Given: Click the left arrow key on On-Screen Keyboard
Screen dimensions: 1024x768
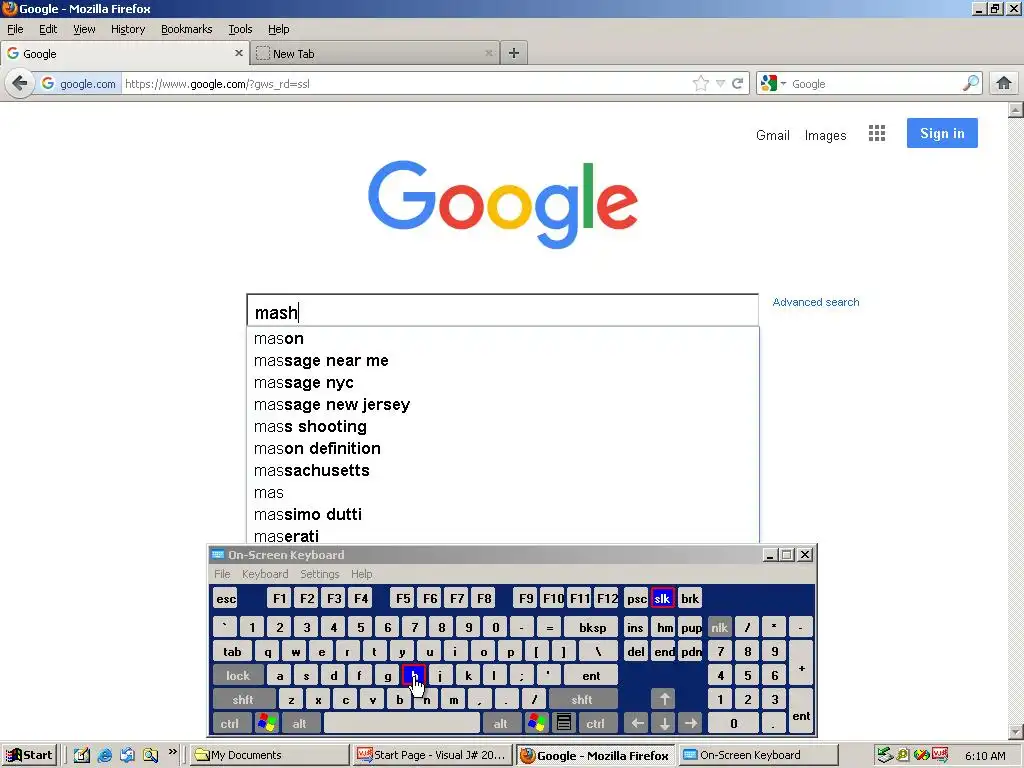Looking at the screenshot, I should coord(637,723).
